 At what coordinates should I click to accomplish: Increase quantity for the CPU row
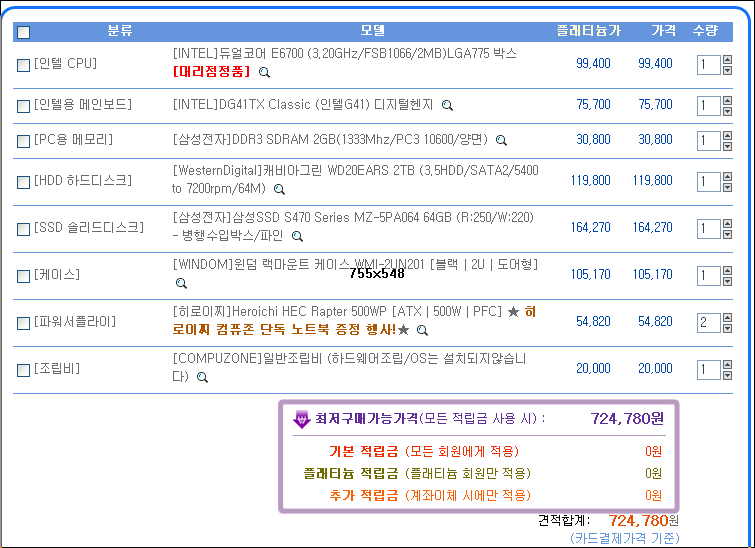pos(729,60)
